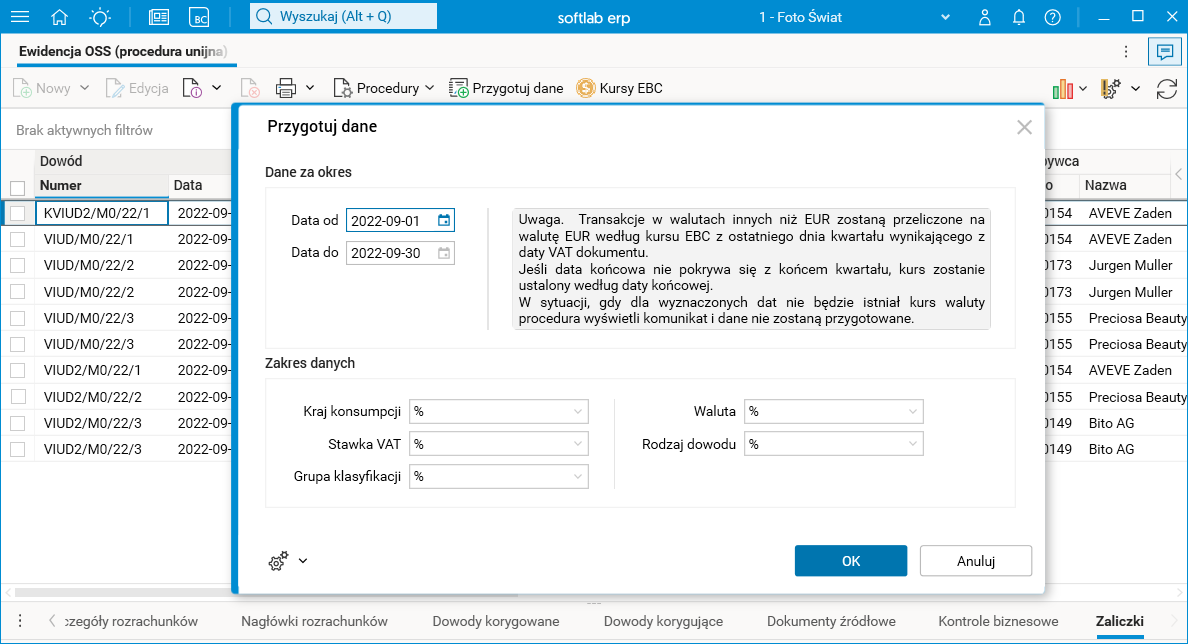Click the Anuluj button

[976, 561]
